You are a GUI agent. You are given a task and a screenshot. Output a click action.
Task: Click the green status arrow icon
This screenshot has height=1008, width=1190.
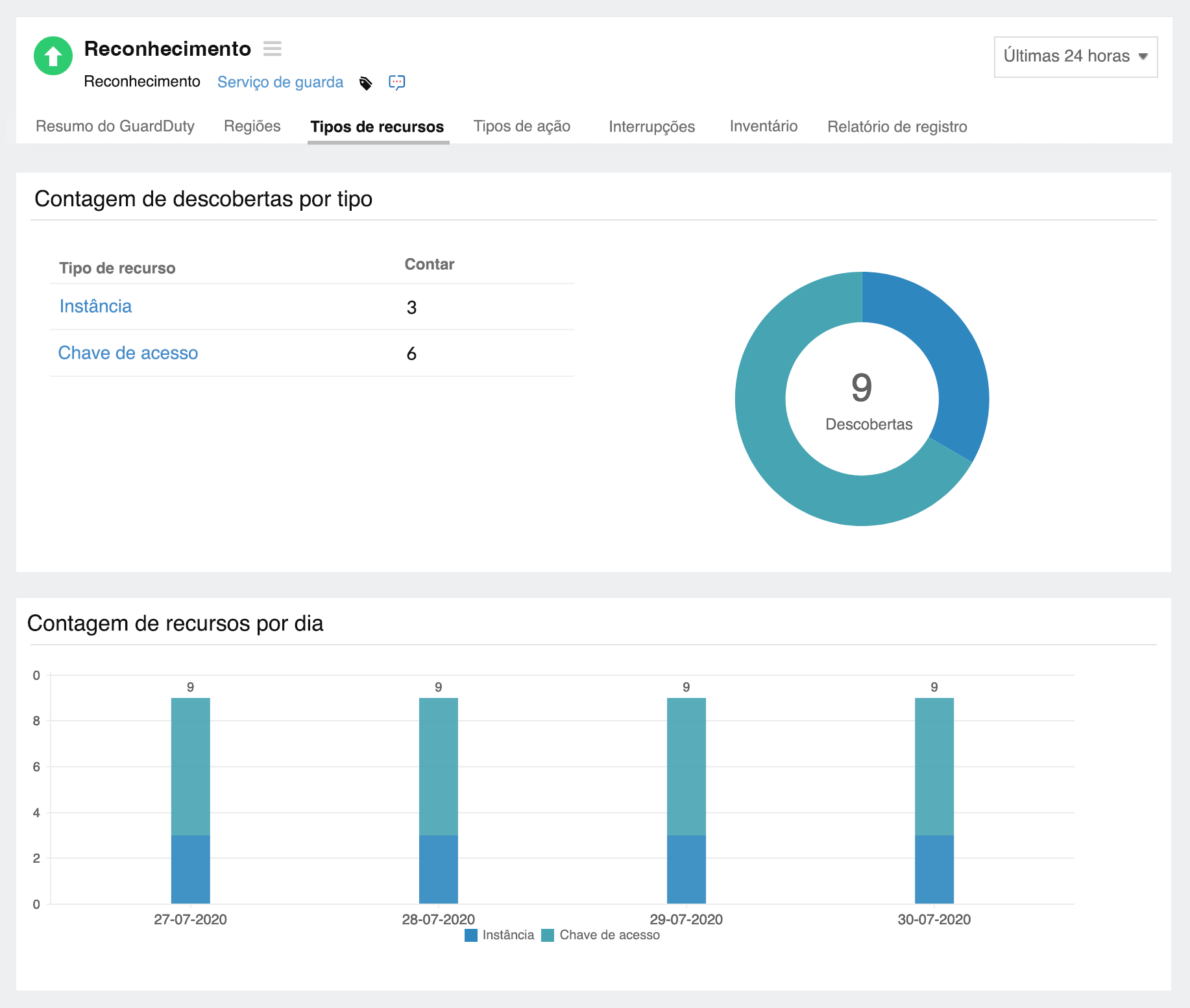pyautogui.click(x=53, y=56)
